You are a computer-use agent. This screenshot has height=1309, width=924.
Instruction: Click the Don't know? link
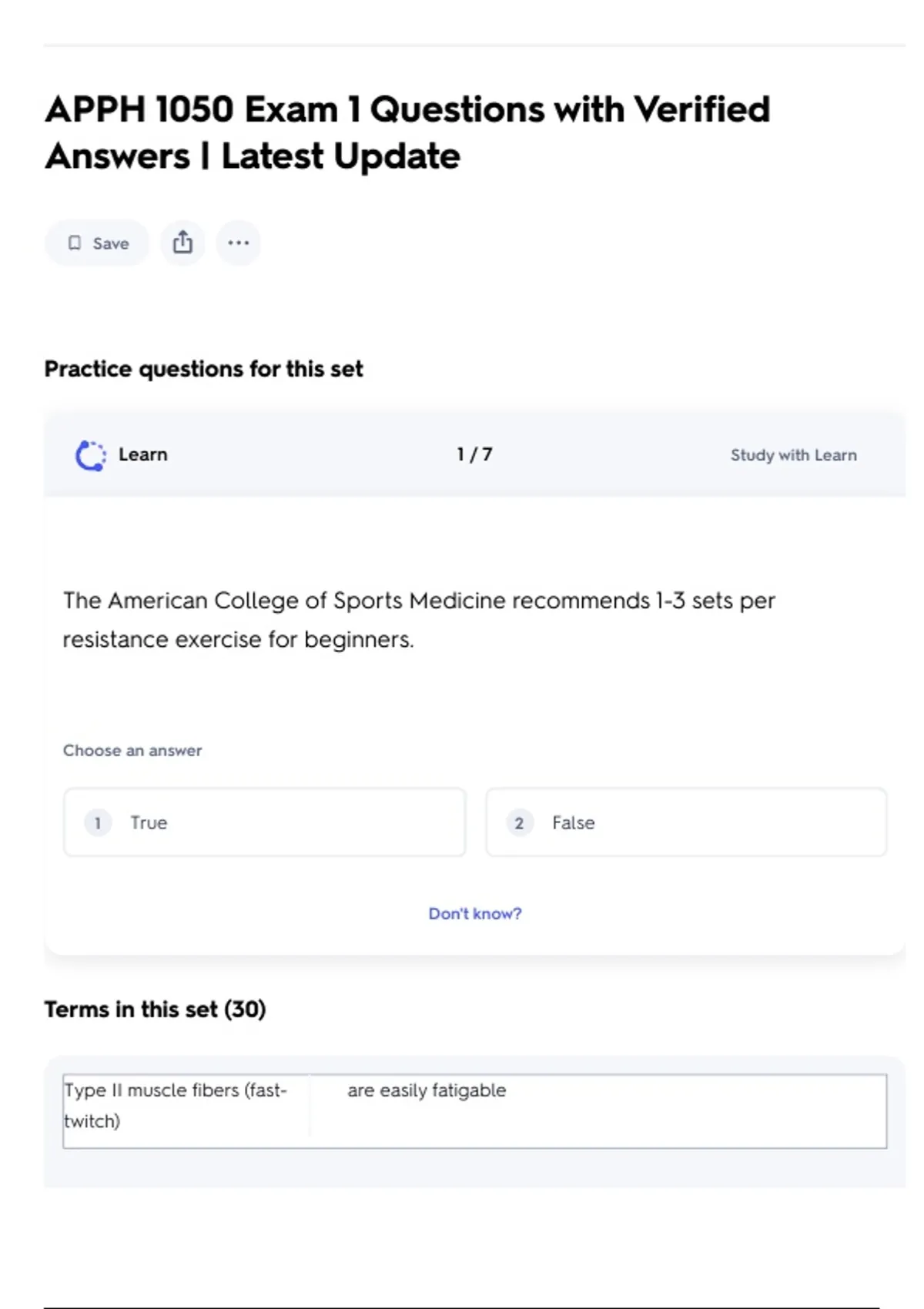click(x=474, y=913)
